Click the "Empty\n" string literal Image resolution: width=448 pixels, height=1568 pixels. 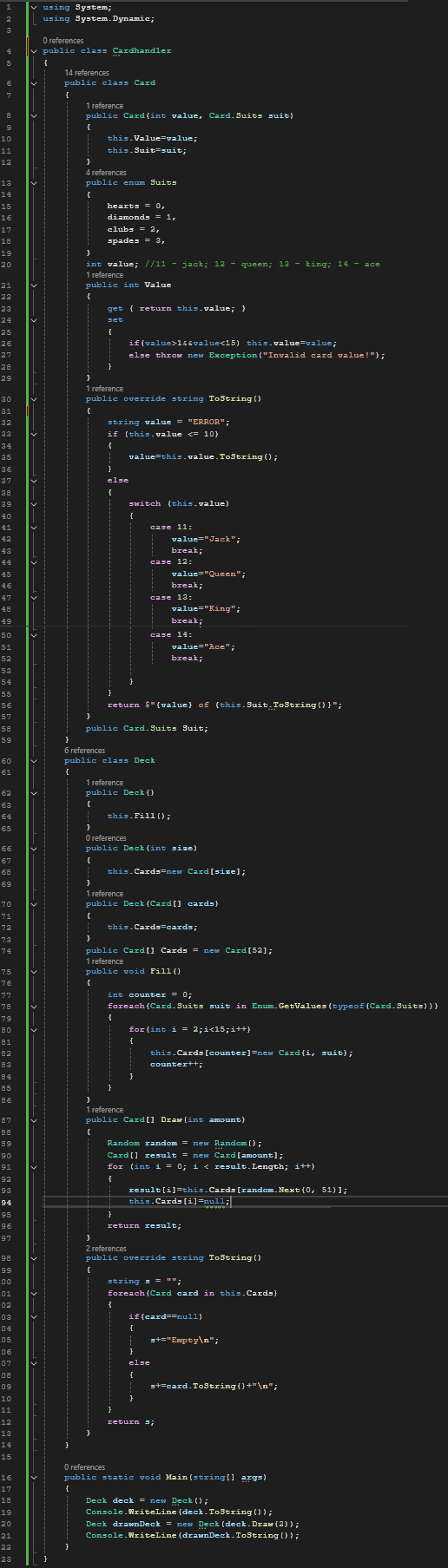point(190,1340)
